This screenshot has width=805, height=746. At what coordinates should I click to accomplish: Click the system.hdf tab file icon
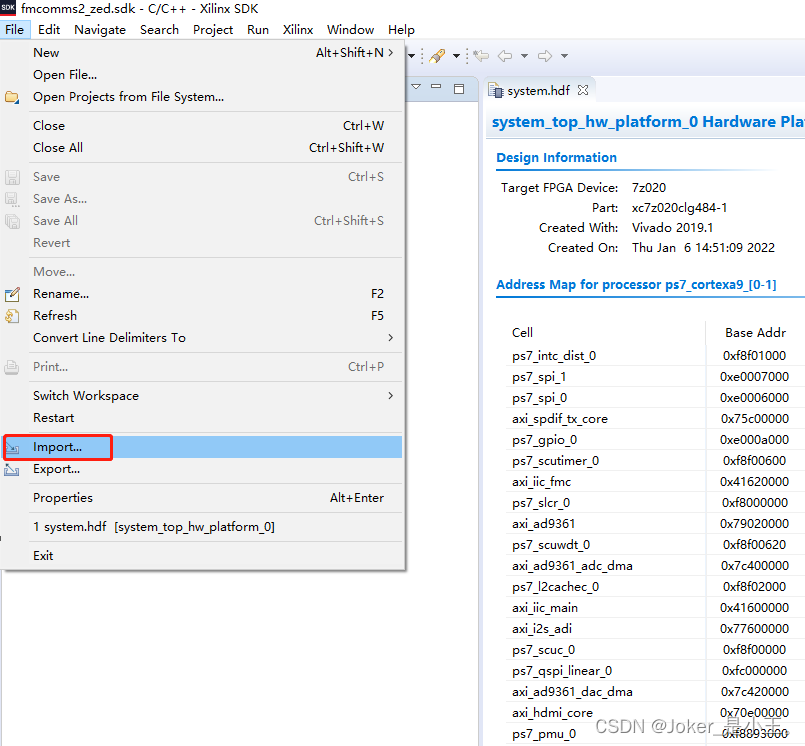point(496,90)
